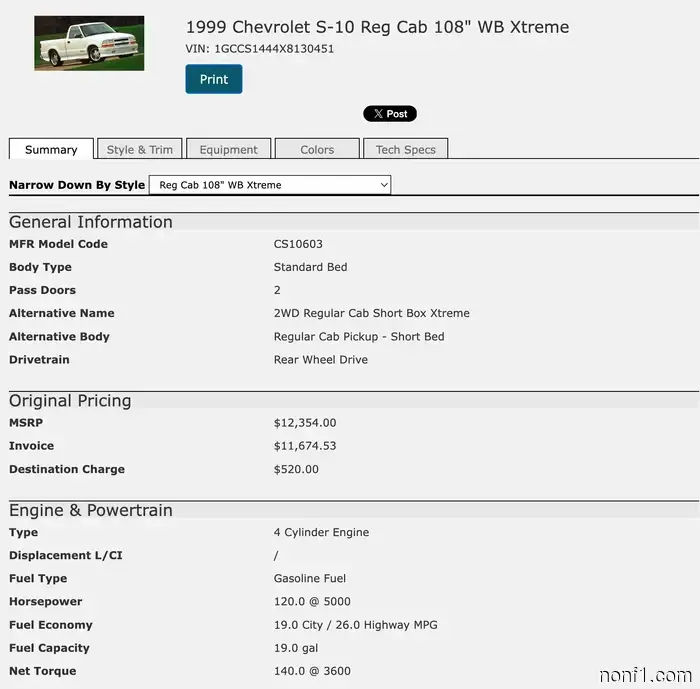700x689 pixels.
Task: Click the General Information section heading
Action: [91, 222]
